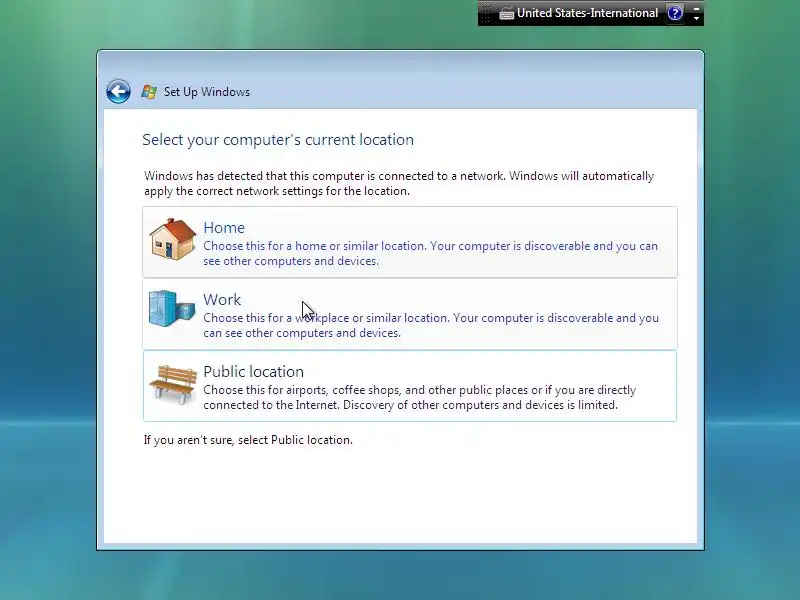Click the keyboard icon in the language bar
Viewport: 800px width, 600px height.
(x=506, y=14)
